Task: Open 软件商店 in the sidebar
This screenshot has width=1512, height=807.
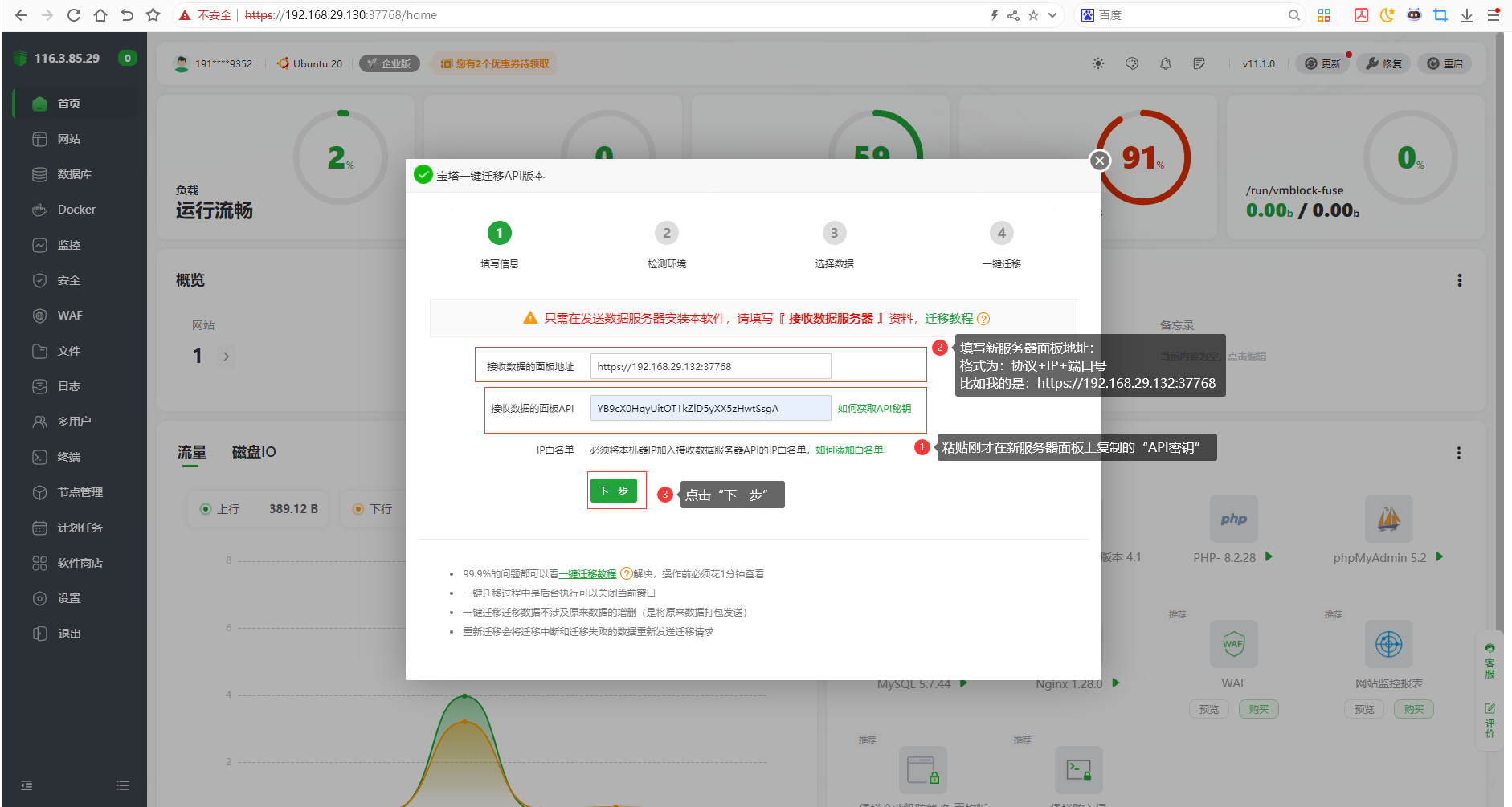Action: click(80, 563)
